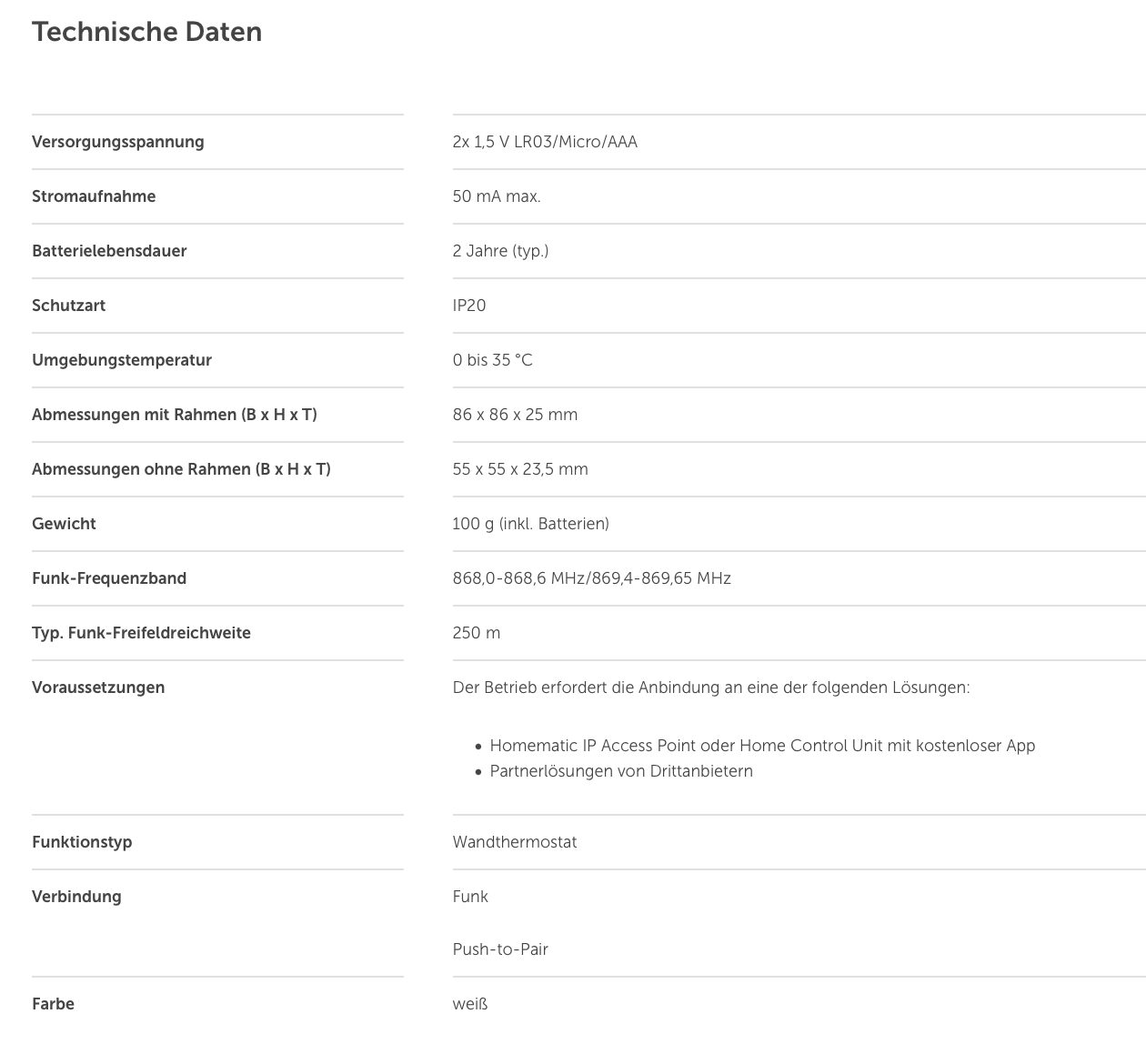Click the weiß Farbe value
The image size is (1146, 1064).
coord(470,1004)
